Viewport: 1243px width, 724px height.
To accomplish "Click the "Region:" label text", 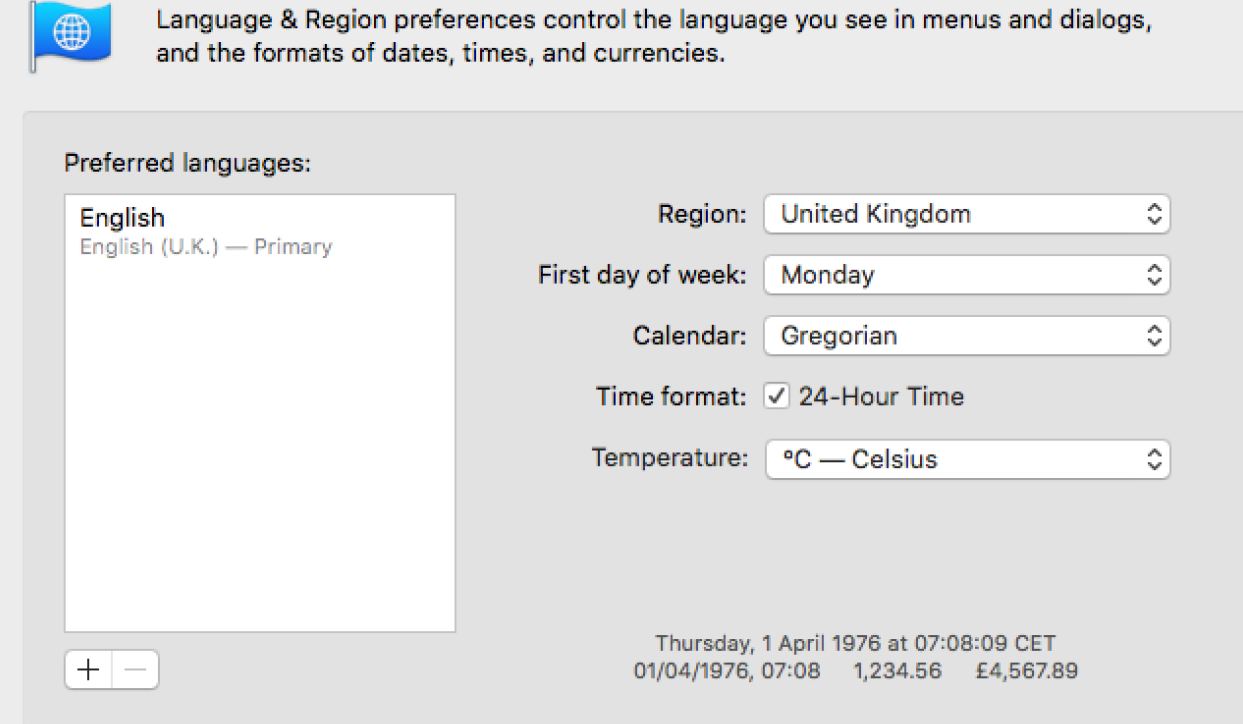I will [702, 214].
